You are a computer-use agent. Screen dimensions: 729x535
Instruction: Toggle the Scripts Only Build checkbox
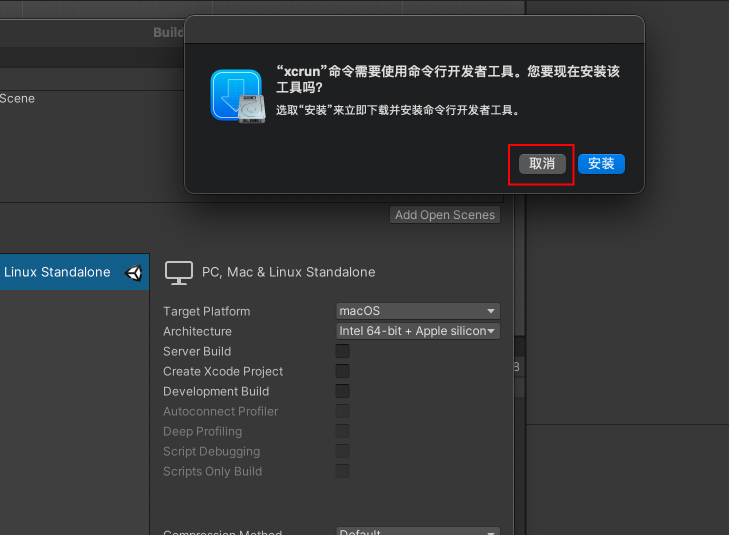click(x=342, y=471)
